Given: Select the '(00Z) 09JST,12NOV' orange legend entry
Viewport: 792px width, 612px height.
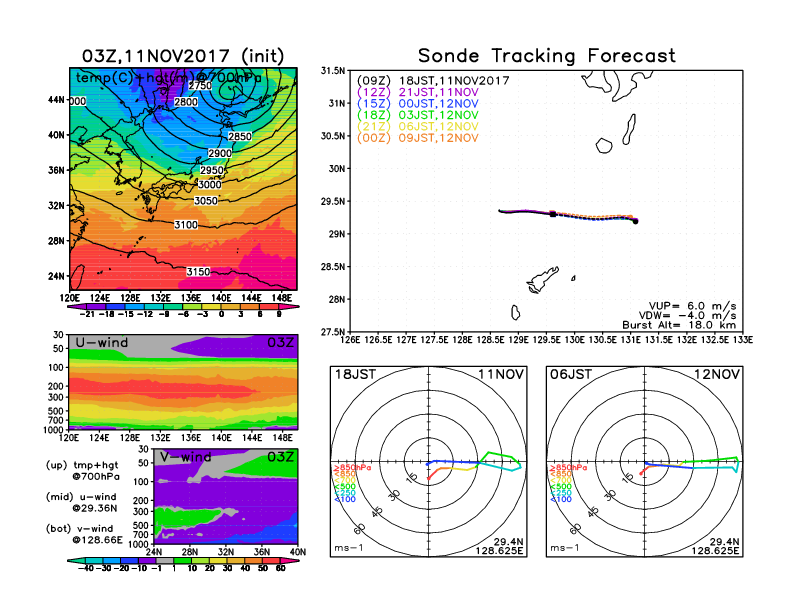Looking at the screenshot, I should point(418,138).
